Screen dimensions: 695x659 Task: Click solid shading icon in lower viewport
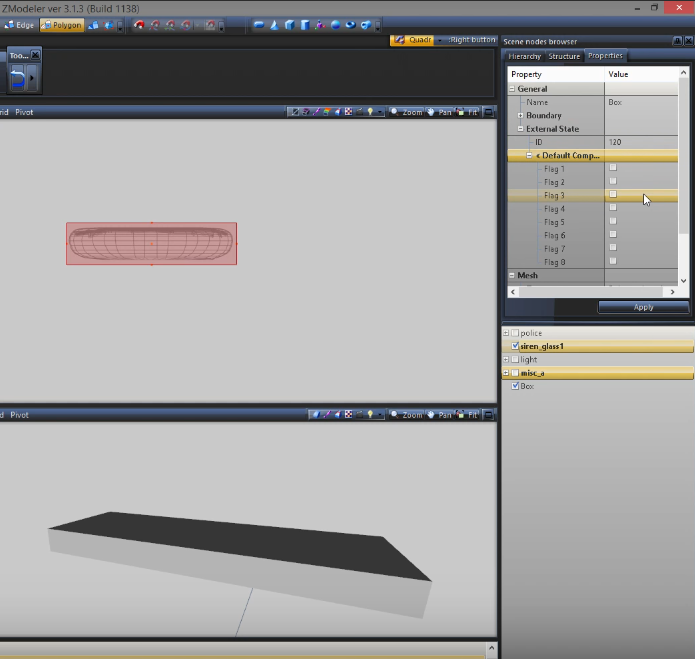(316, 415)
